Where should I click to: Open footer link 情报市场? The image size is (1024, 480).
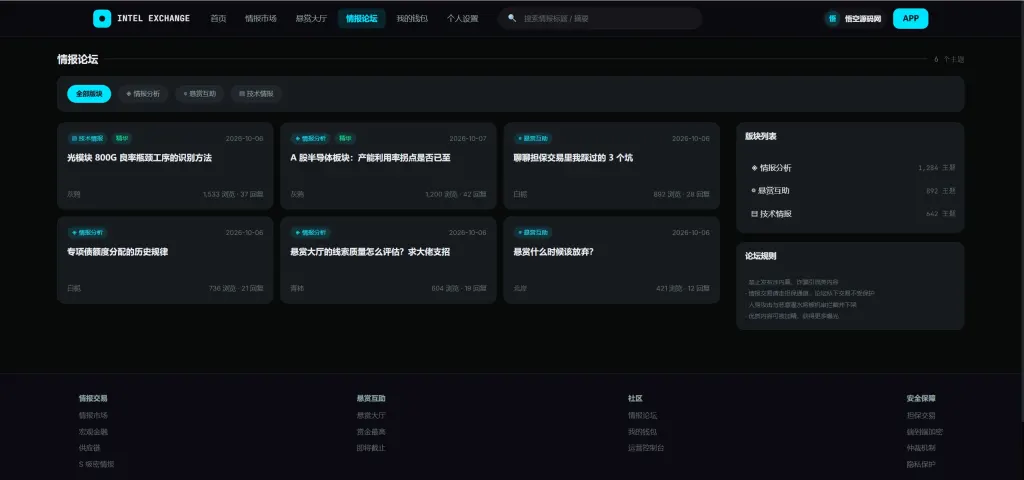(93, 415)
